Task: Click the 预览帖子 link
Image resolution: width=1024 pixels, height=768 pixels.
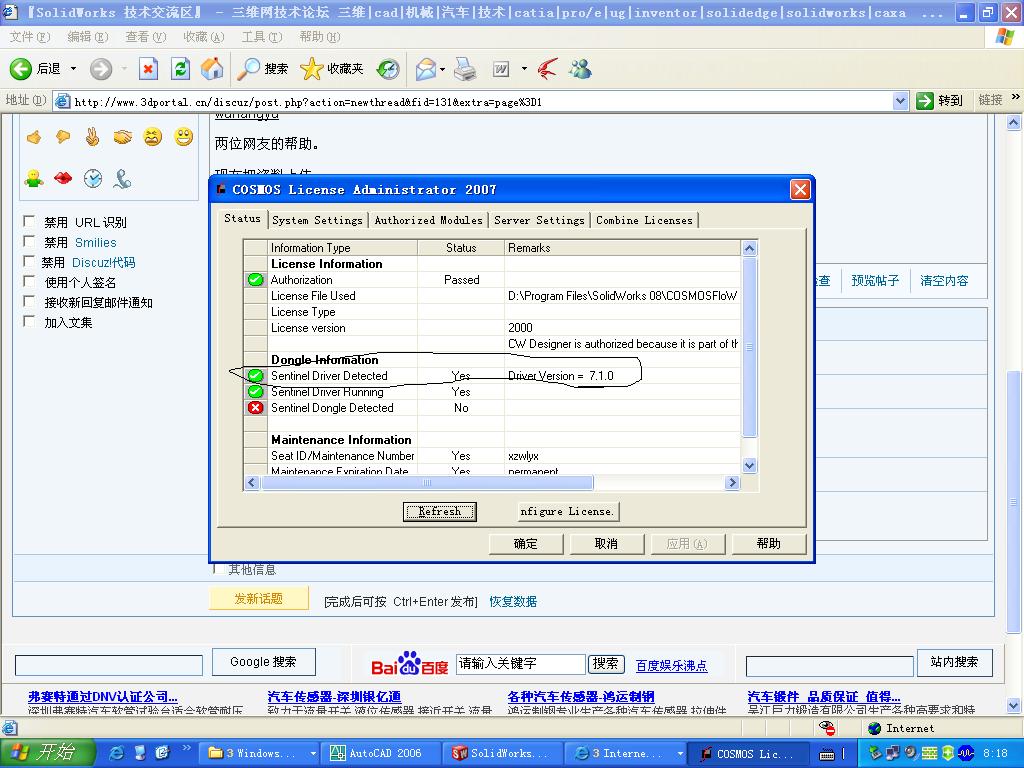Action: click(x=875, y=281)
